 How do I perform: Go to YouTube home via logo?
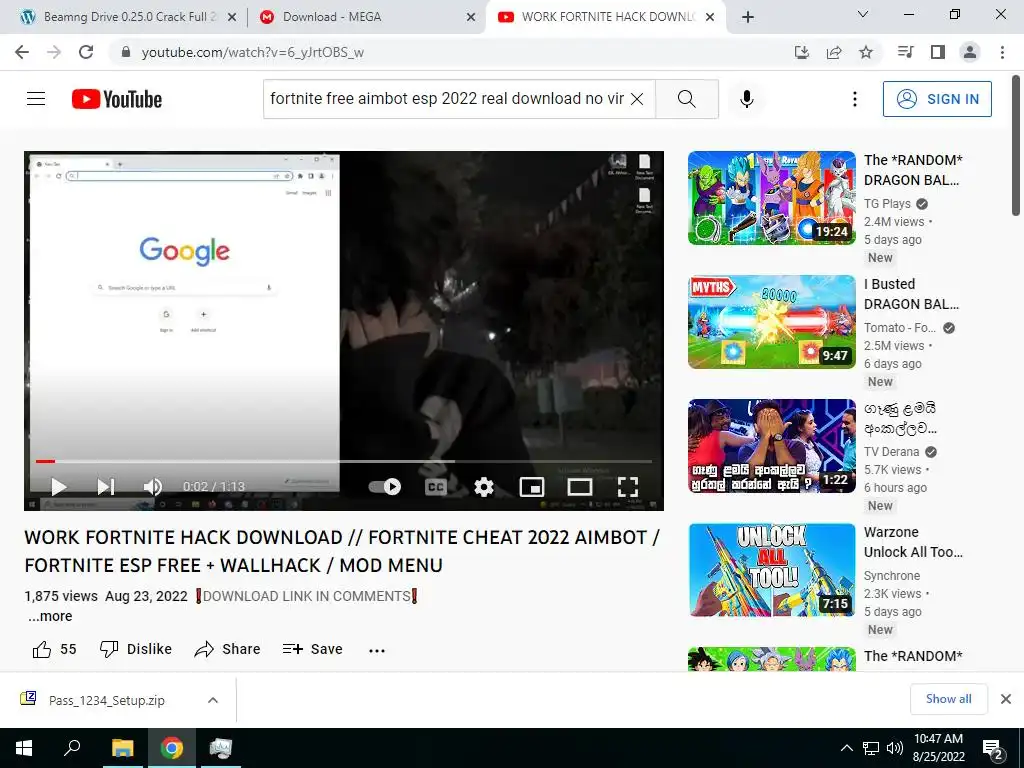[117, 99]
